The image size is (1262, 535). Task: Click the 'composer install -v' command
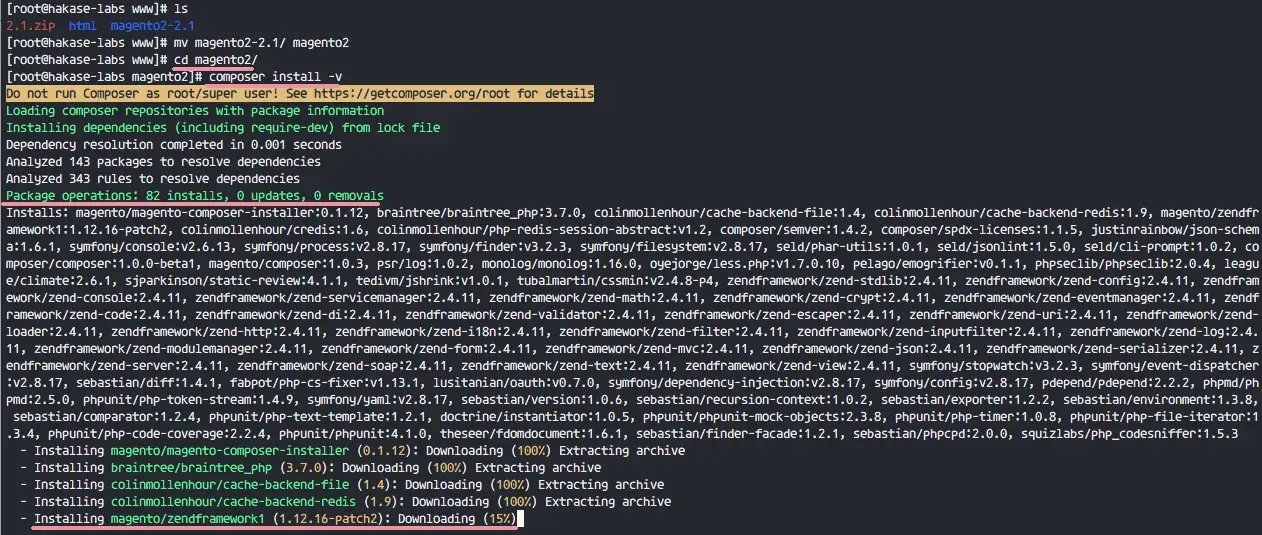276,76
